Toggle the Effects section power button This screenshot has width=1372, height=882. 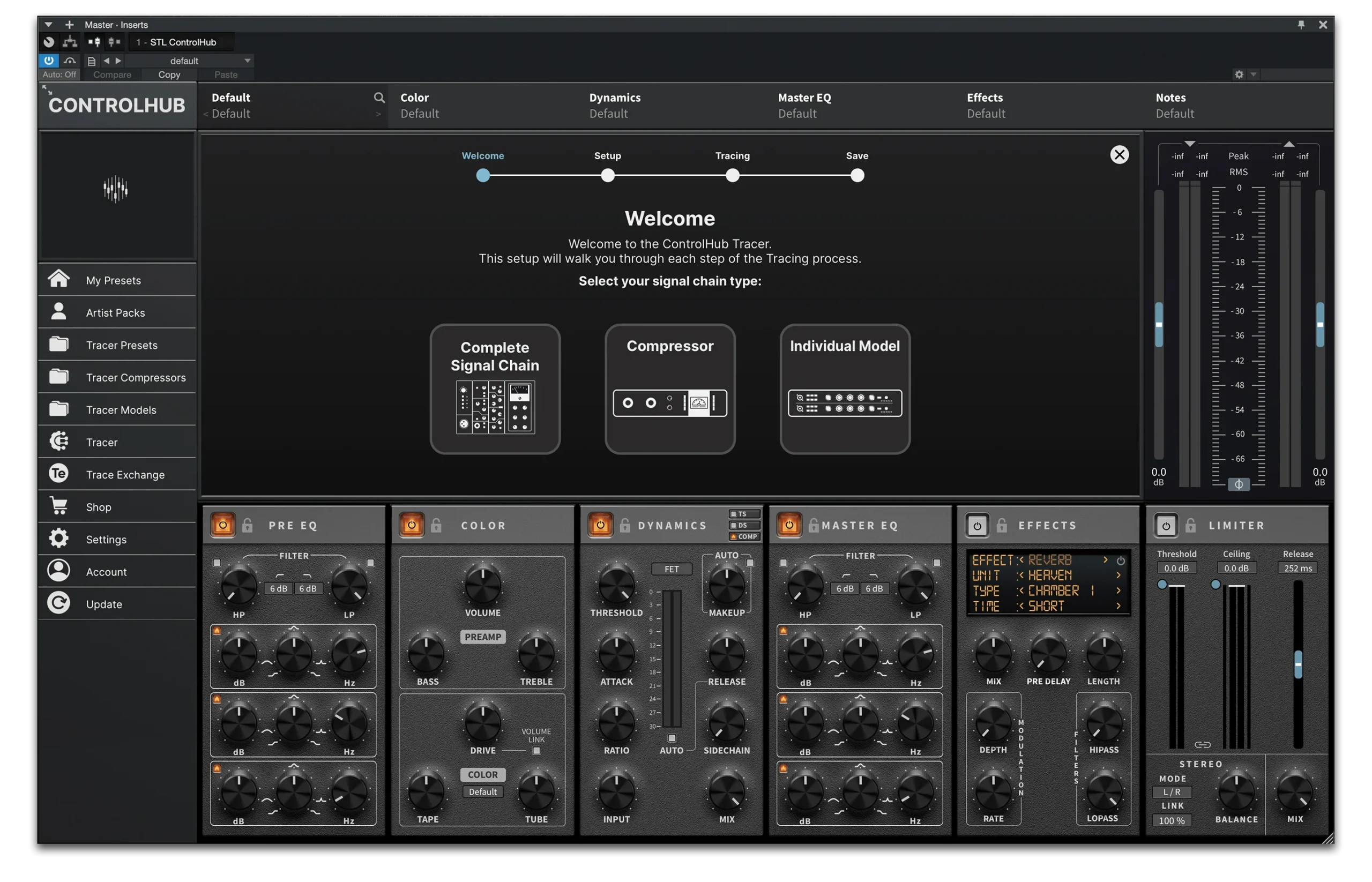[x=978, y=525]
